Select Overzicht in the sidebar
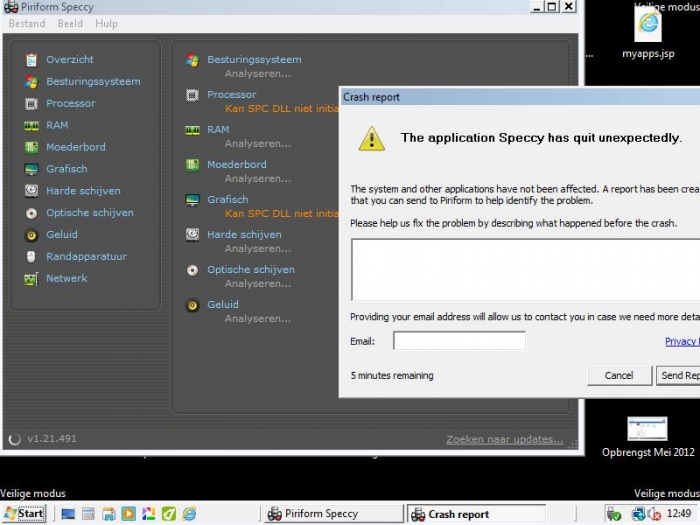 click(70, 59)
